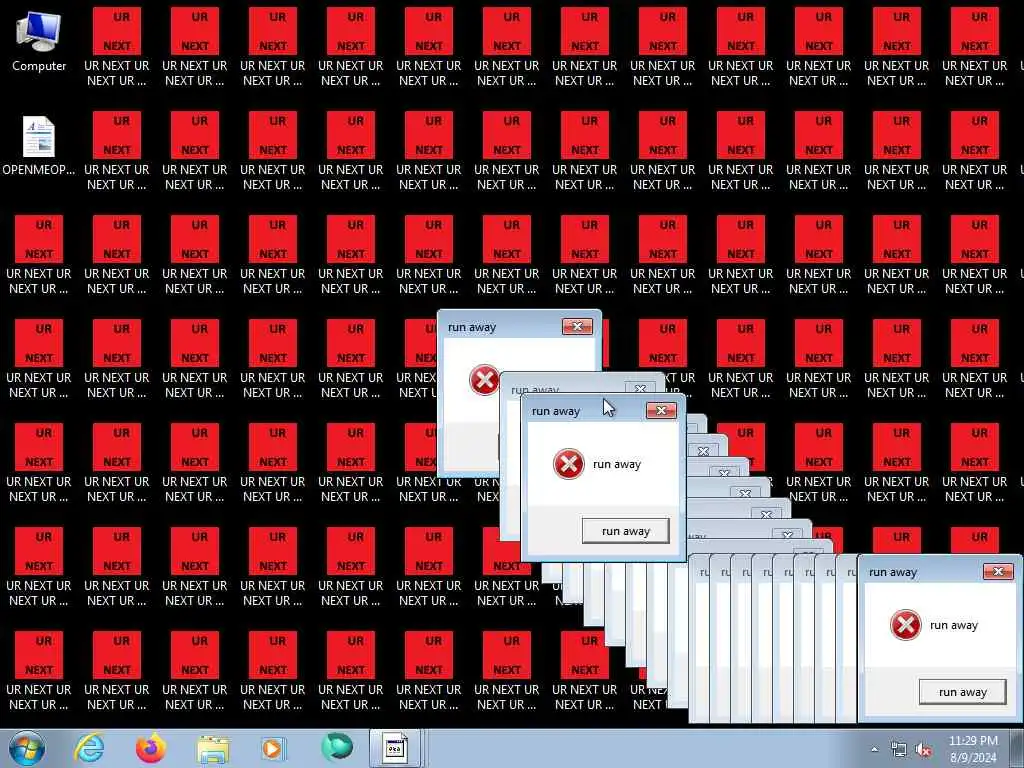
Task: Close the 'run away' dialog under the mouse cursor
Action: coord(661,410)
